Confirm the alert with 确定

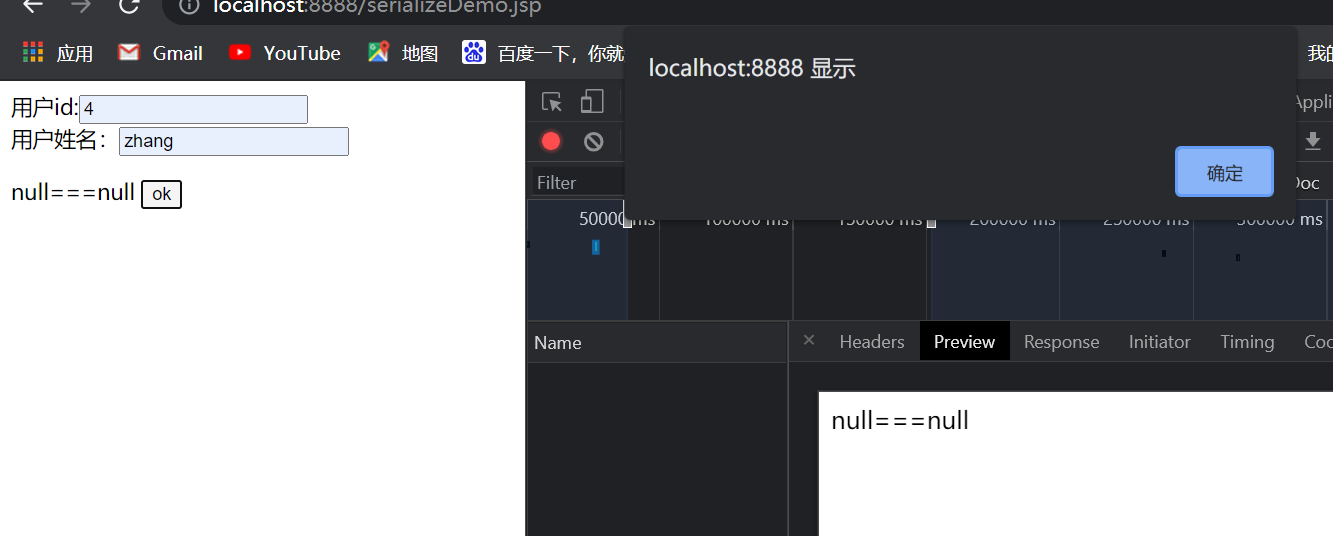[x=1224, y=172]
